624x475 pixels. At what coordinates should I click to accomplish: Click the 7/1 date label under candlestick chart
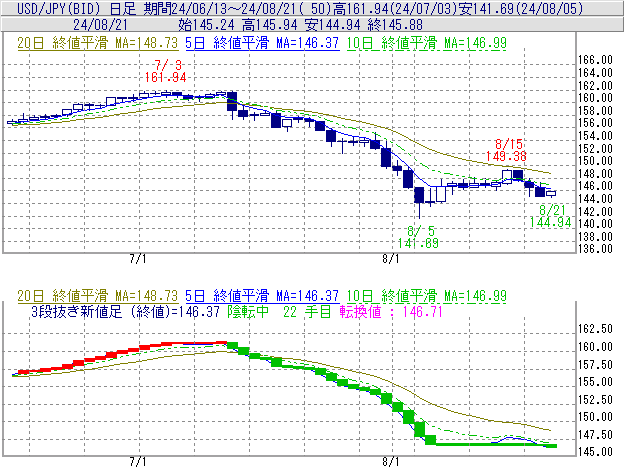(x=138, y=259)
